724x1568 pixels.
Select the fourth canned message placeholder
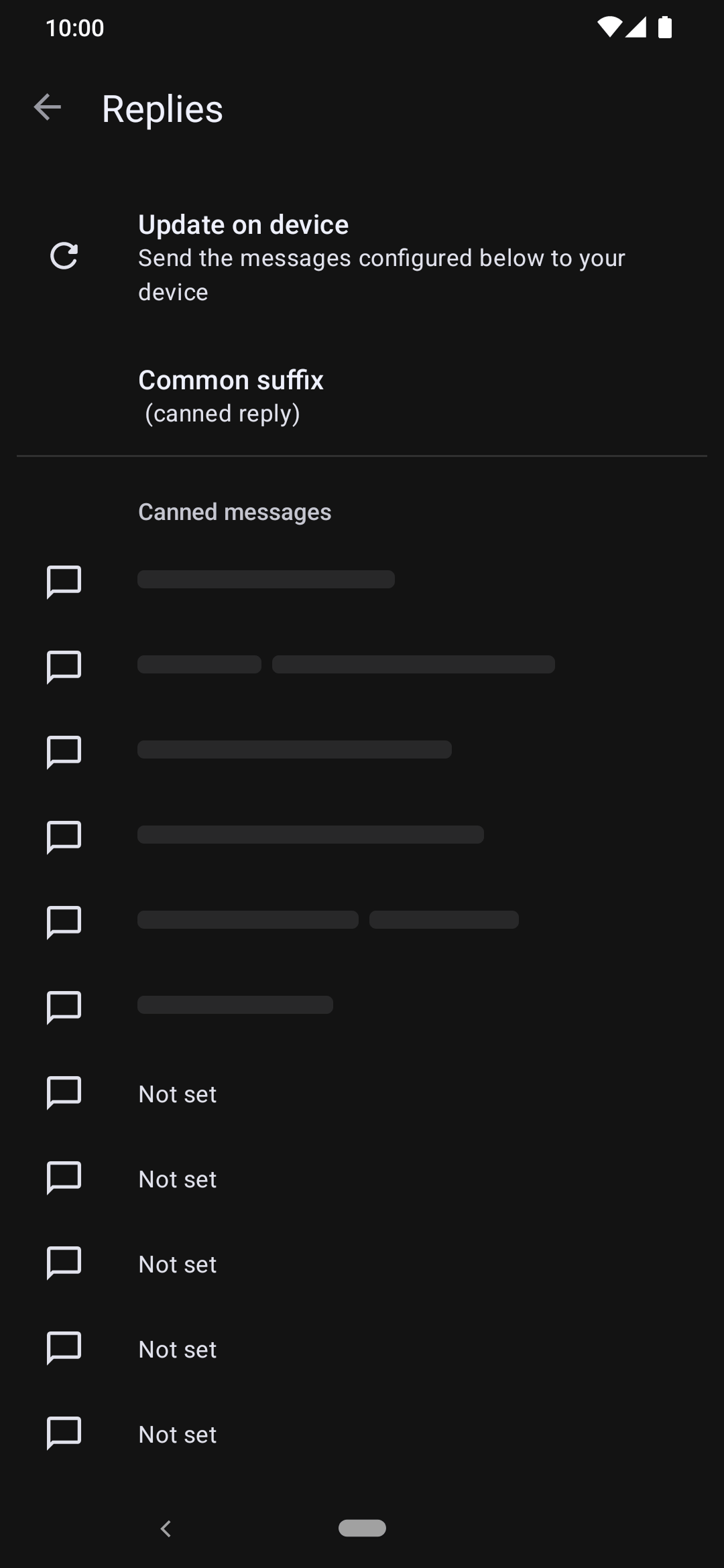[310, 835]
